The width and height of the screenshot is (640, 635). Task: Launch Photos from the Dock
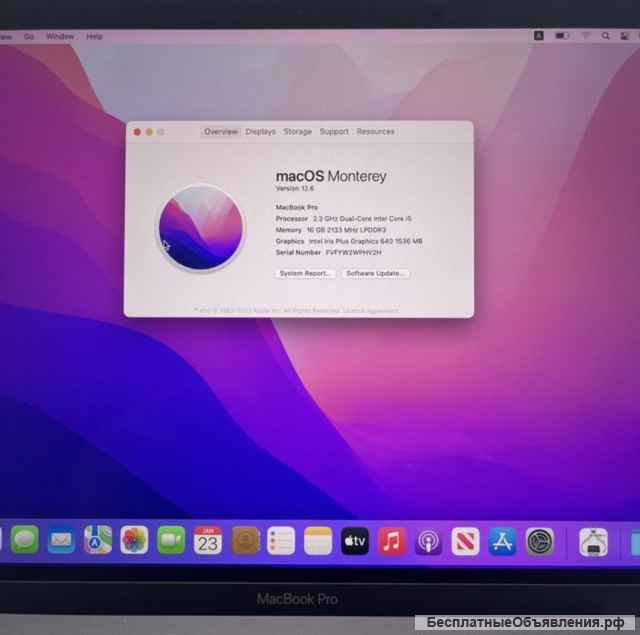134,540
